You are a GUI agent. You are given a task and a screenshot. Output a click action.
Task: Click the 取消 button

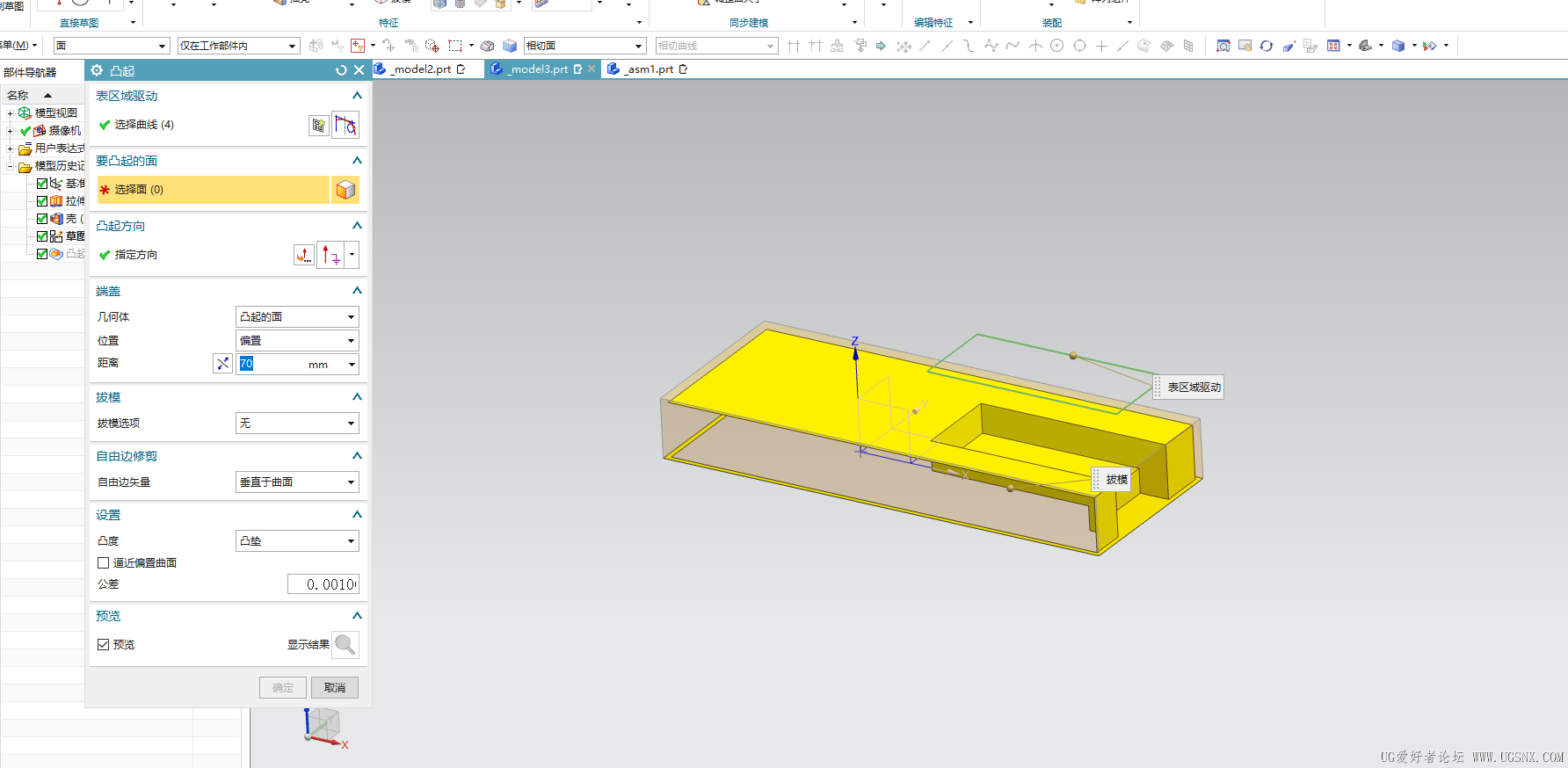[x=335, y=688]
